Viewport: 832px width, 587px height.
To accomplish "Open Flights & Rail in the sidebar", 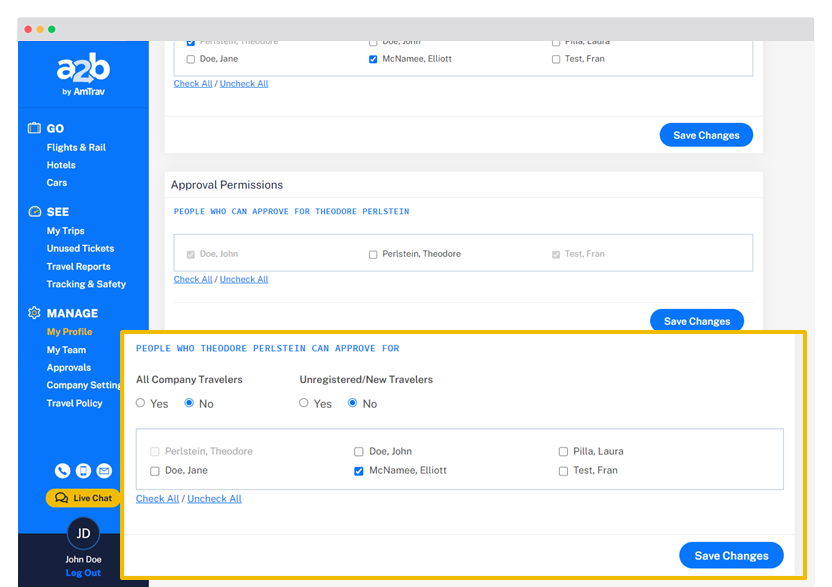I will click(76, 148).
